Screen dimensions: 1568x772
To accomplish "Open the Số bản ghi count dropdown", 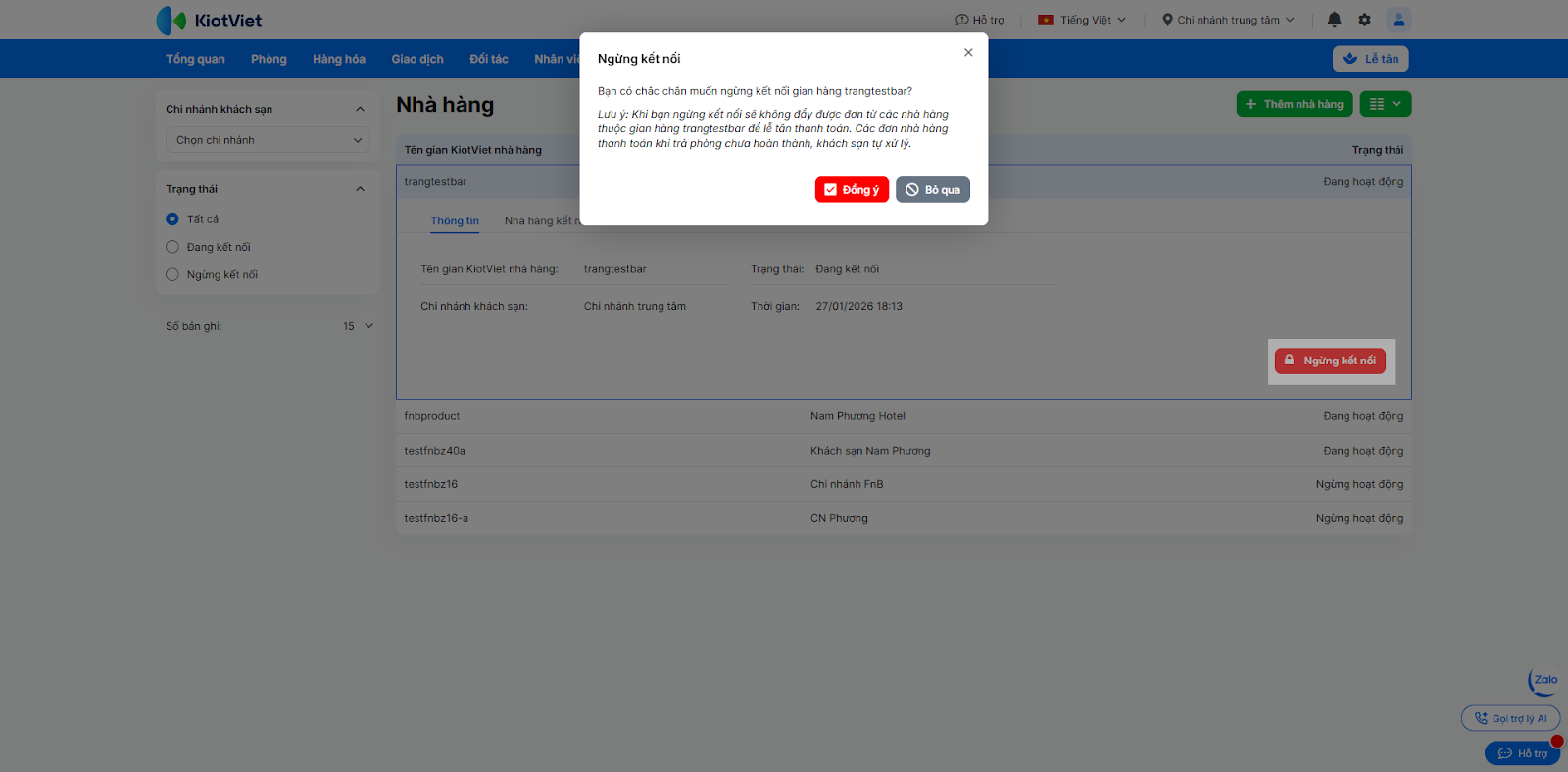I will [359, 326].
